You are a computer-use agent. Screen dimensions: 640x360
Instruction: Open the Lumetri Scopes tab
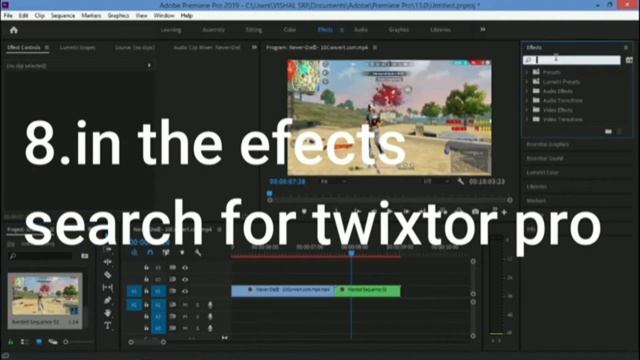(78, 48)
